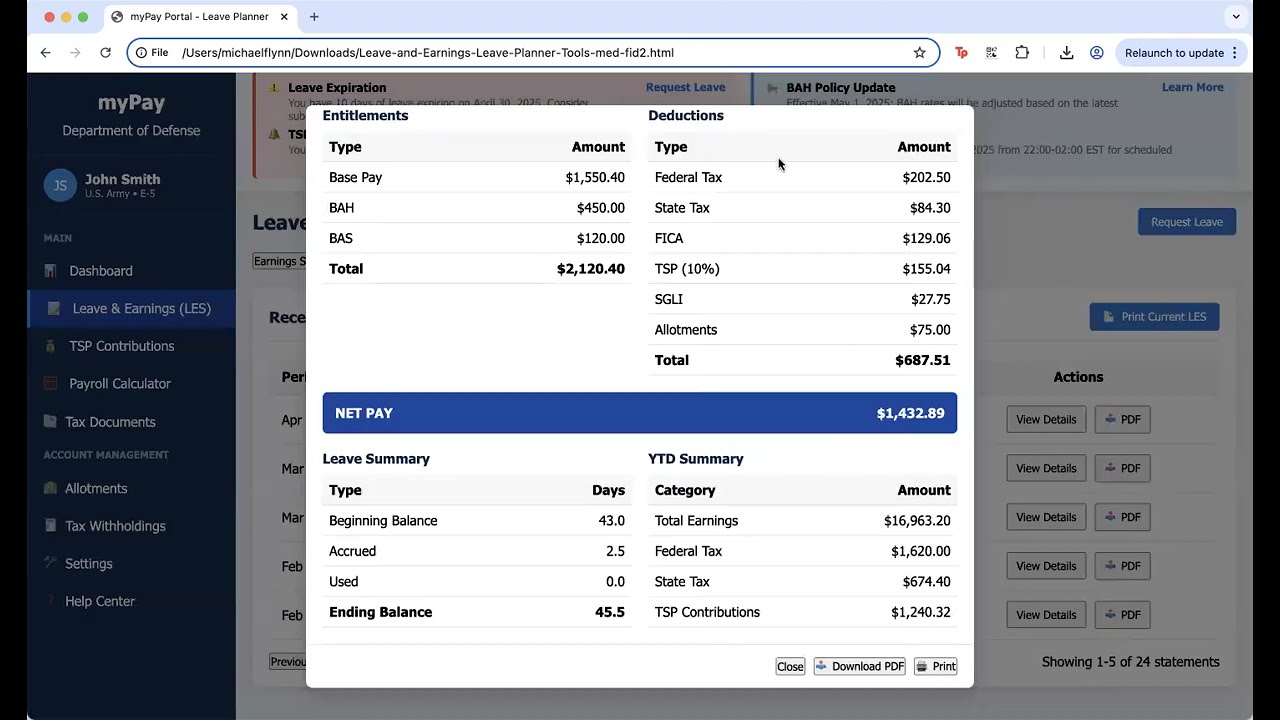Reload the current browser page
The height and width of the screenshot is (720, 1280).
click(x=105, y=53)
